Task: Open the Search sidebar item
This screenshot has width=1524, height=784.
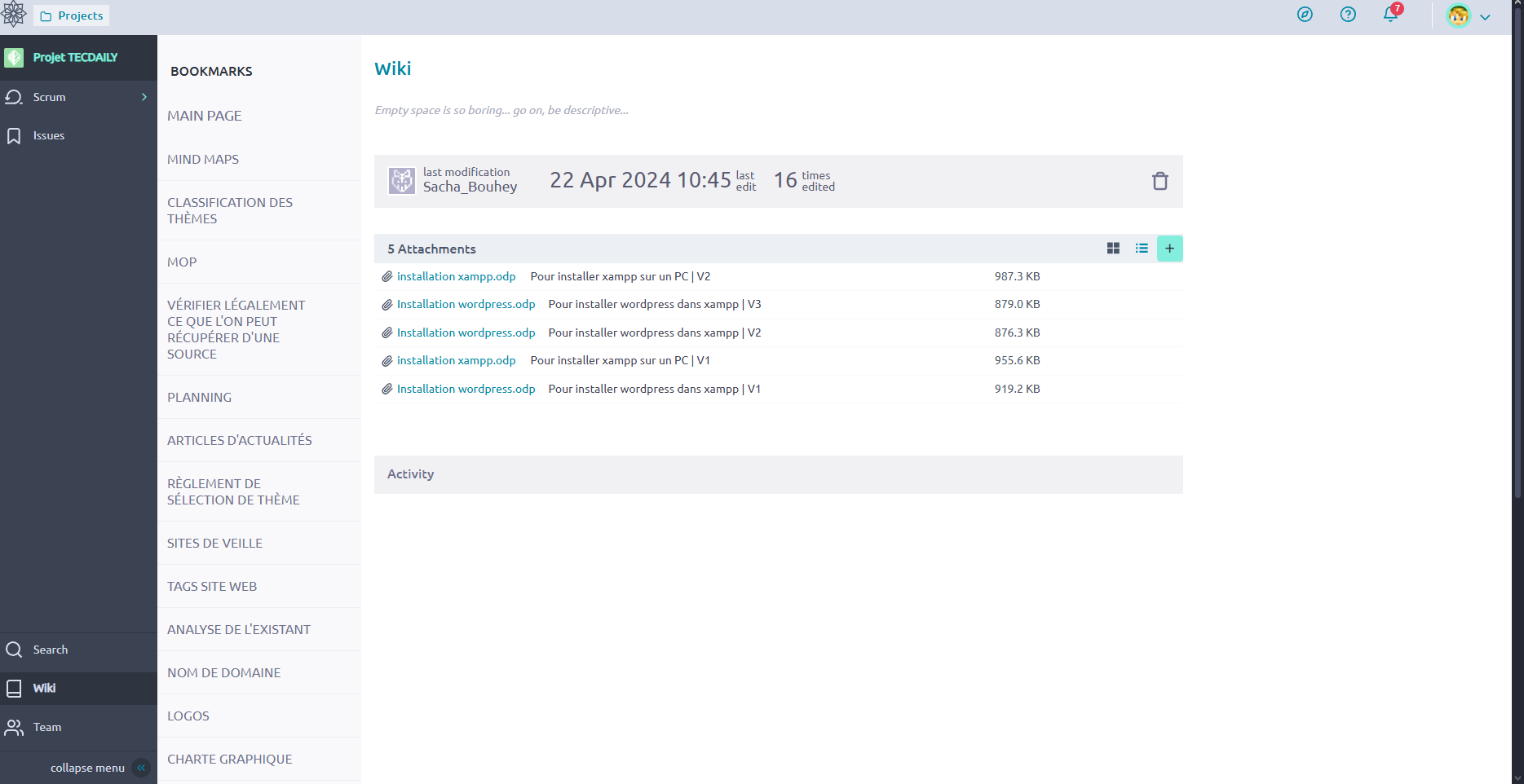Action: 51,650
